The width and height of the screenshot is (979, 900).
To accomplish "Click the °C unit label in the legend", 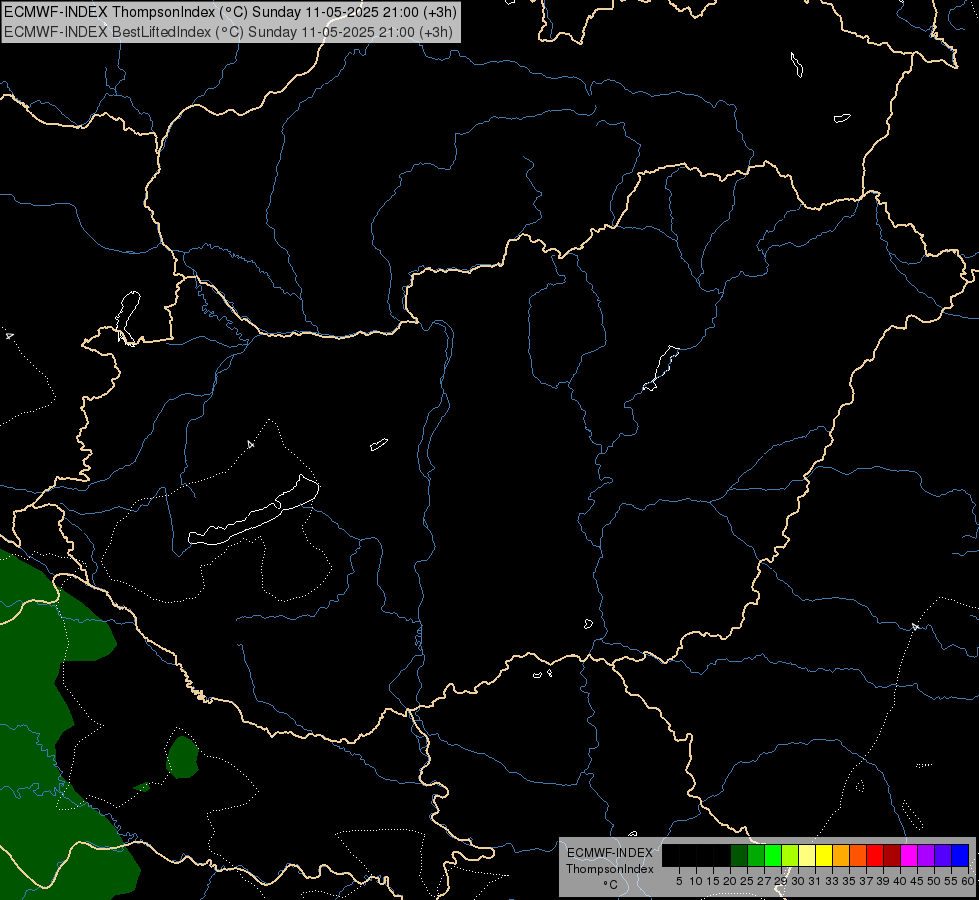I will pyautogui.click(x=610, y=885).
